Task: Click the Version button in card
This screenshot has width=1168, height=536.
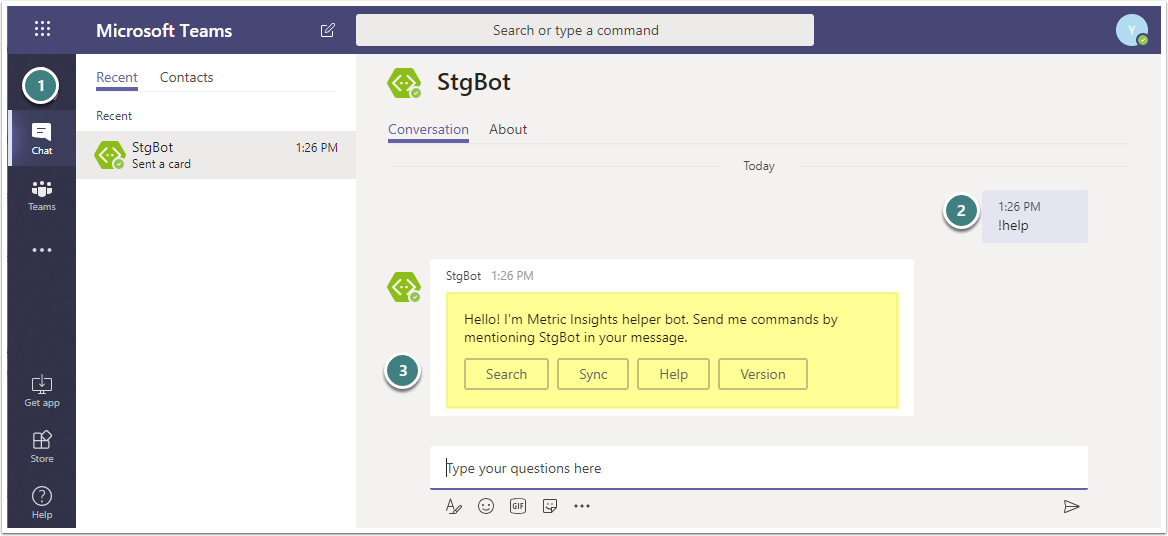Action: 762,374
